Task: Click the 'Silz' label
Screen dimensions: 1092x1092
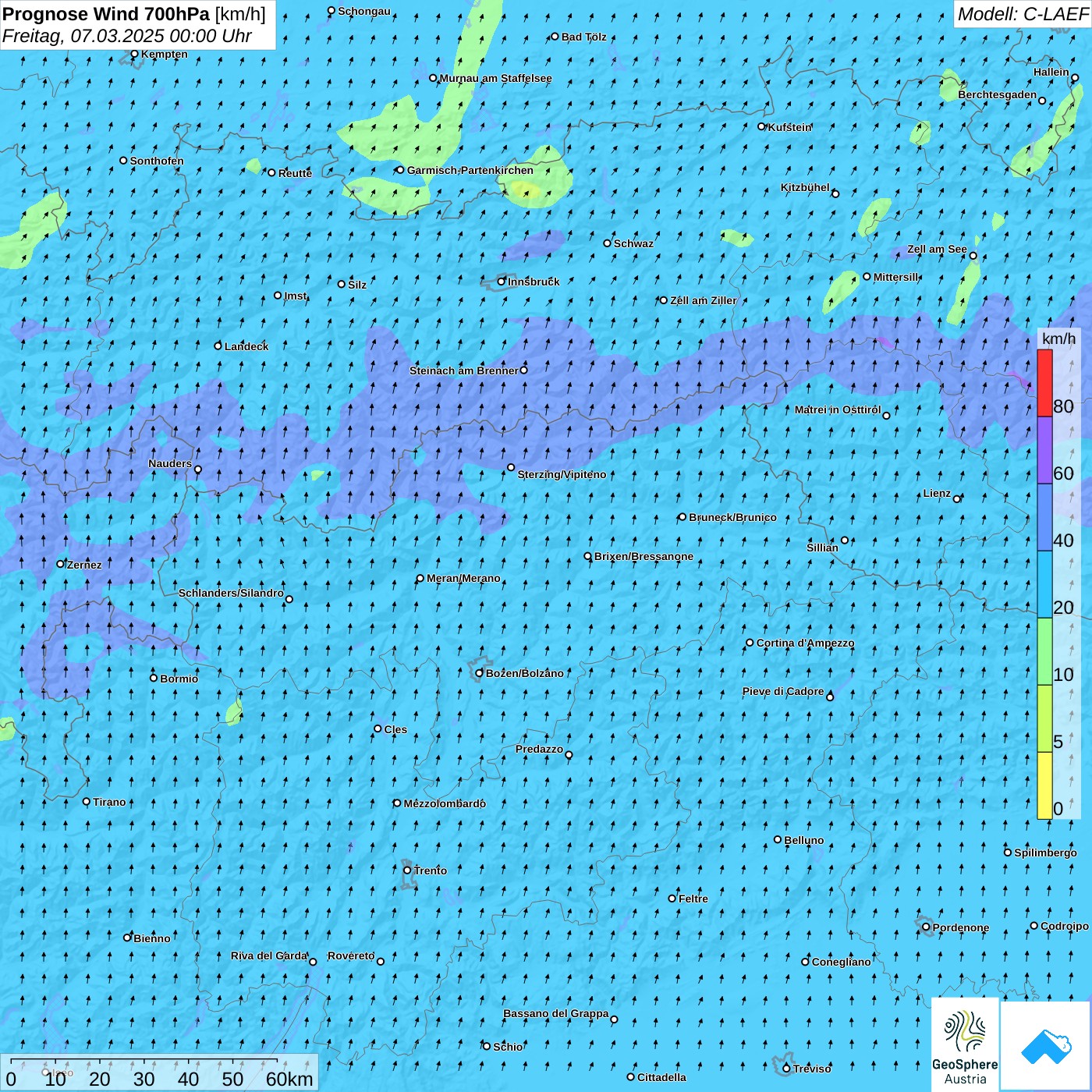Action: point(357,285)
